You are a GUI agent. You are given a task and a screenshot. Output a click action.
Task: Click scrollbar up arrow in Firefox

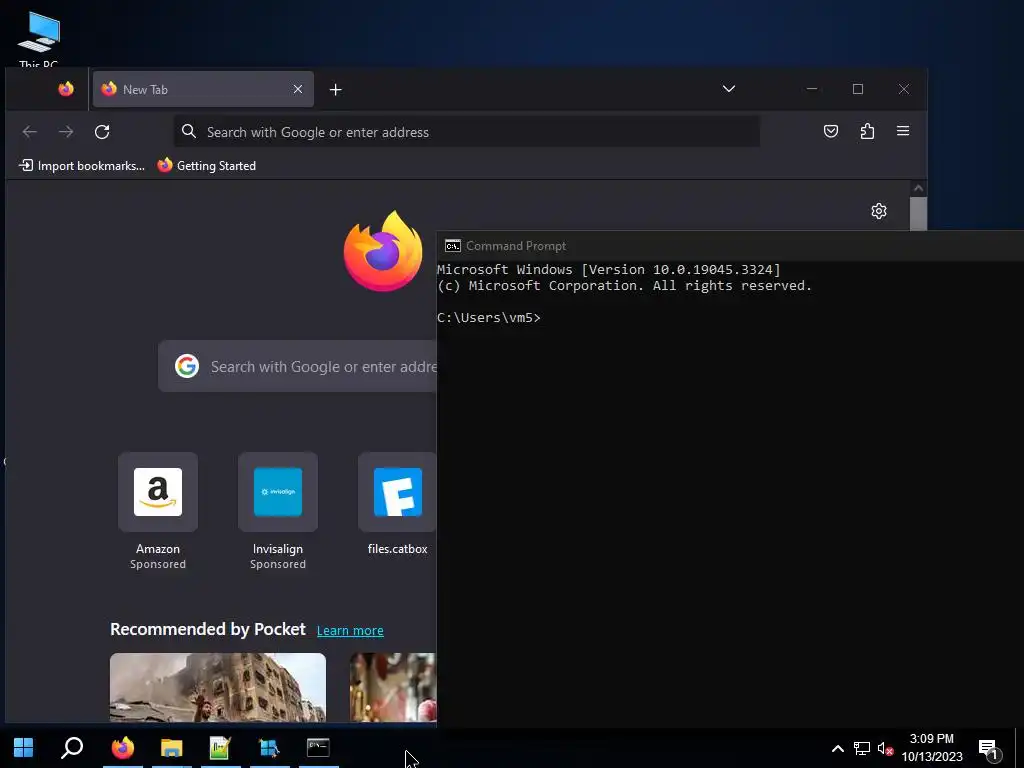(918, 188)
